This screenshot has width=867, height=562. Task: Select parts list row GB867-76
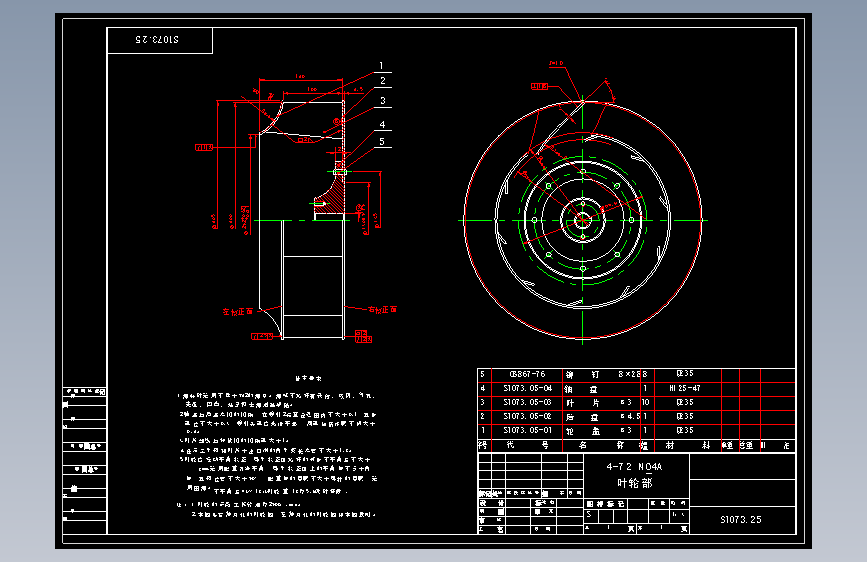tap(636, 375)
